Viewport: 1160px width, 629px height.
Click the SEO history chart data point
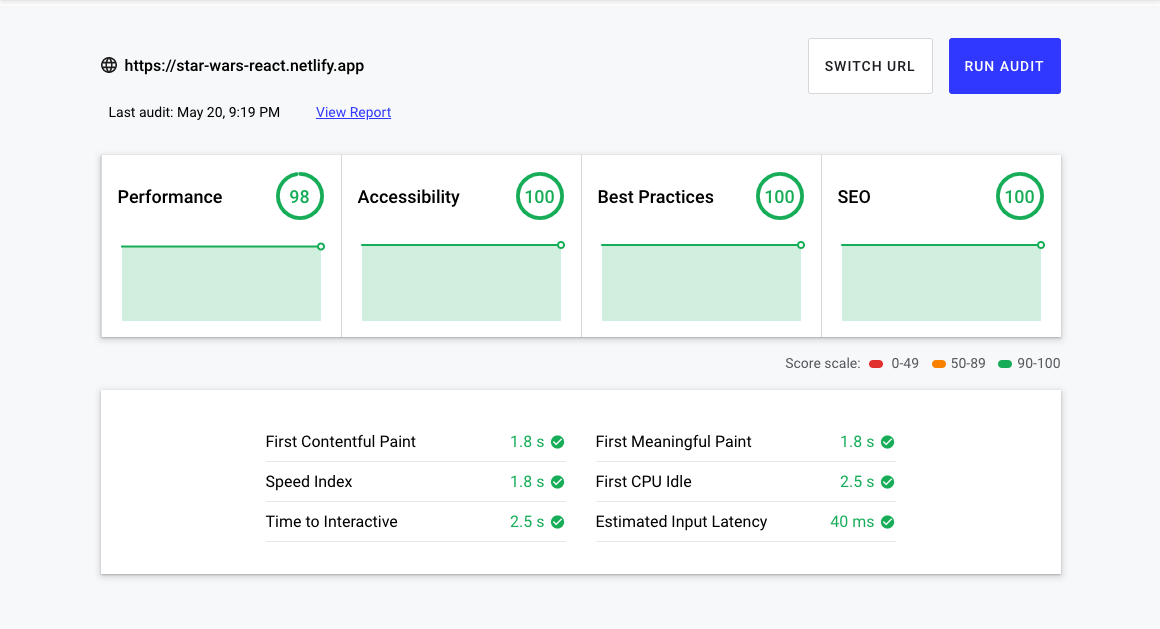click(x=1041, y=245)
